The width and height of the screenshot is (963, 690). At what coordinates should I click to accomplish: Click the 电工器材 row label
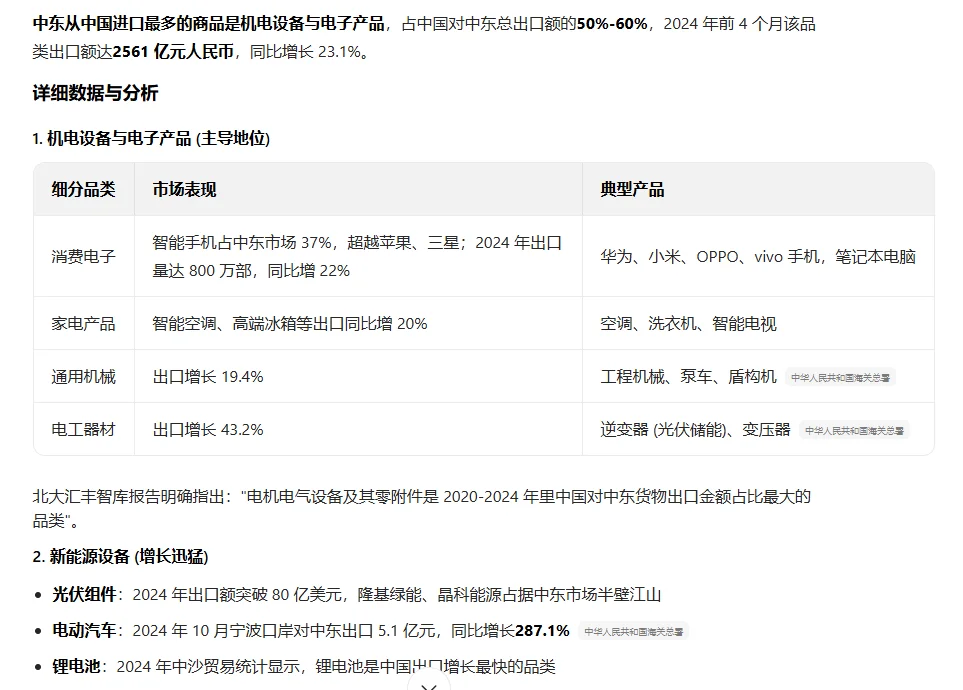[84, 430]
